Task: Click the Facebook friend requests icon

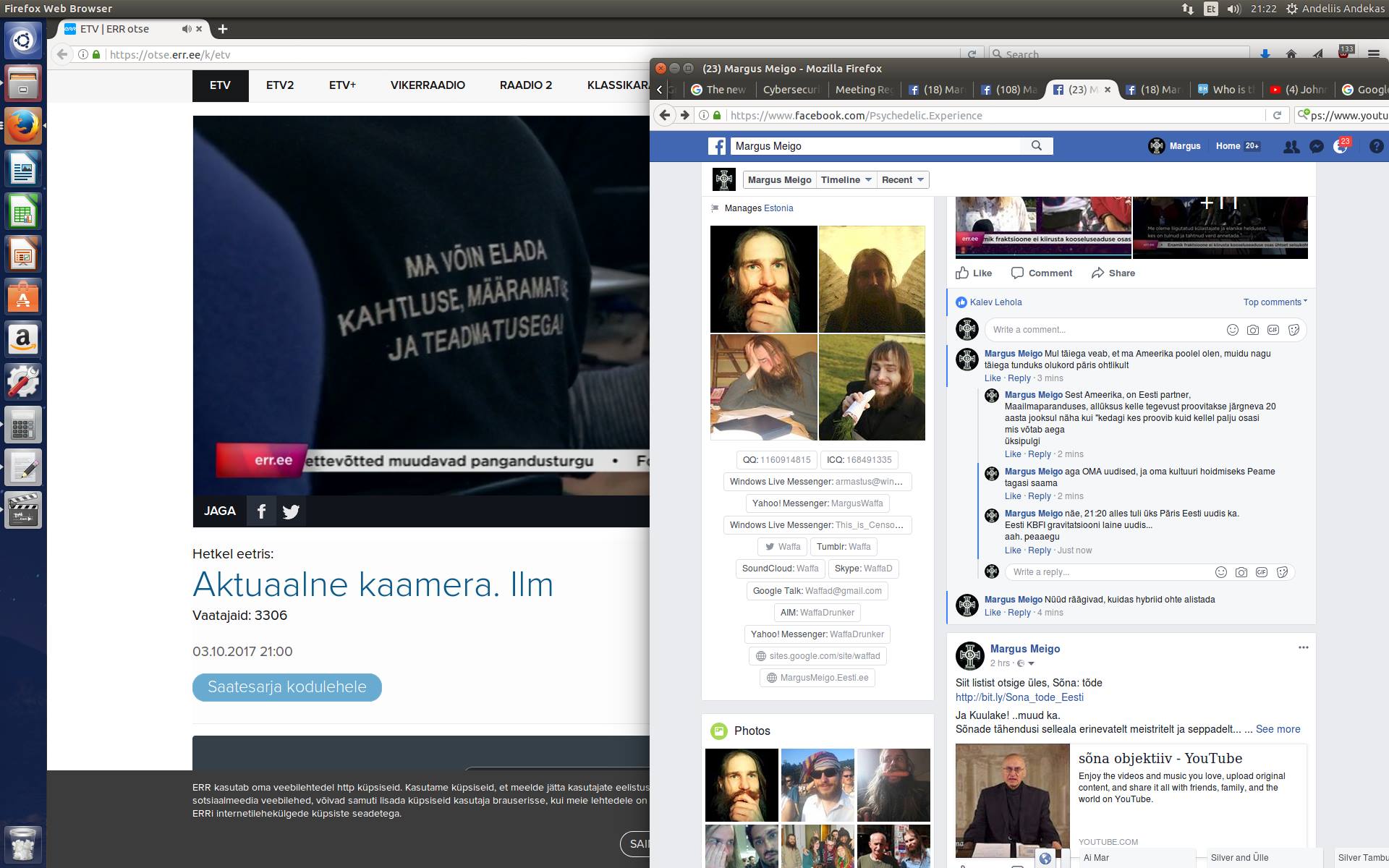Action: point(1291,146)
